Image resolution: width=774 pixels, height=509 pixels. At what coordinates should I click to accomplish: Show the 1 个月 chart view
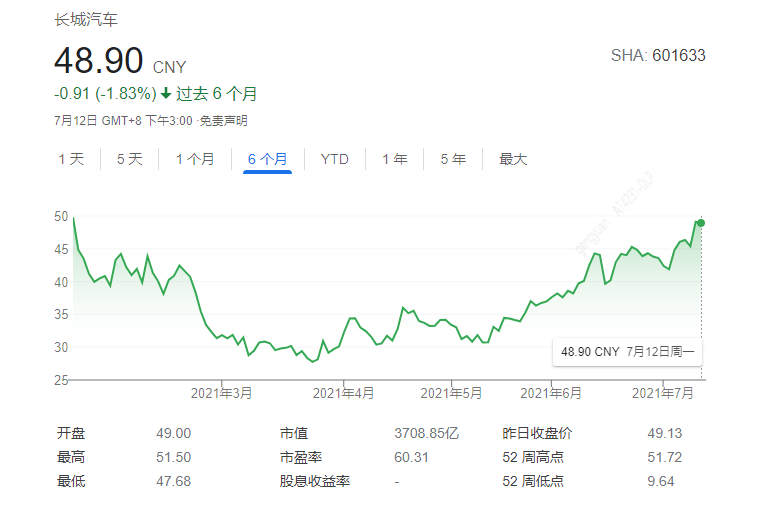(x=195, y=159)
